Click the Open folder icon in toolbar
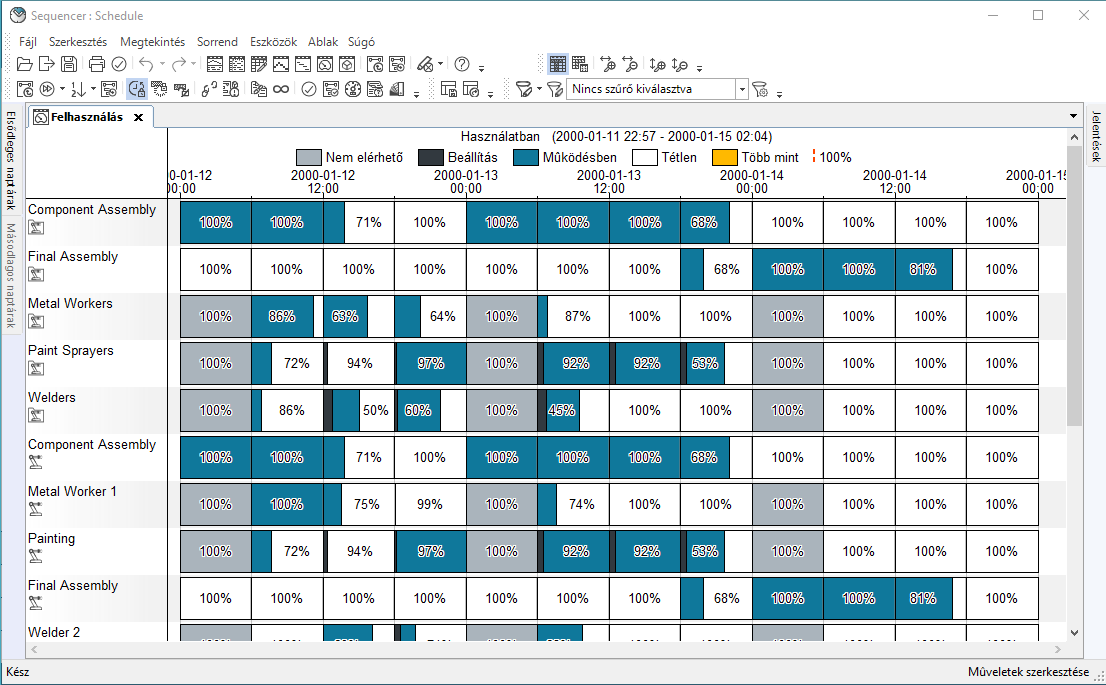The height and width of the screenshot is (685, 1106). click(x=25, y=64)
